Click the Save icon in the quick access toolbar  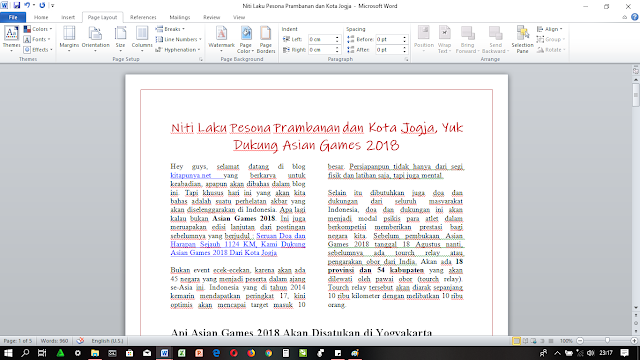coord(17,5)
